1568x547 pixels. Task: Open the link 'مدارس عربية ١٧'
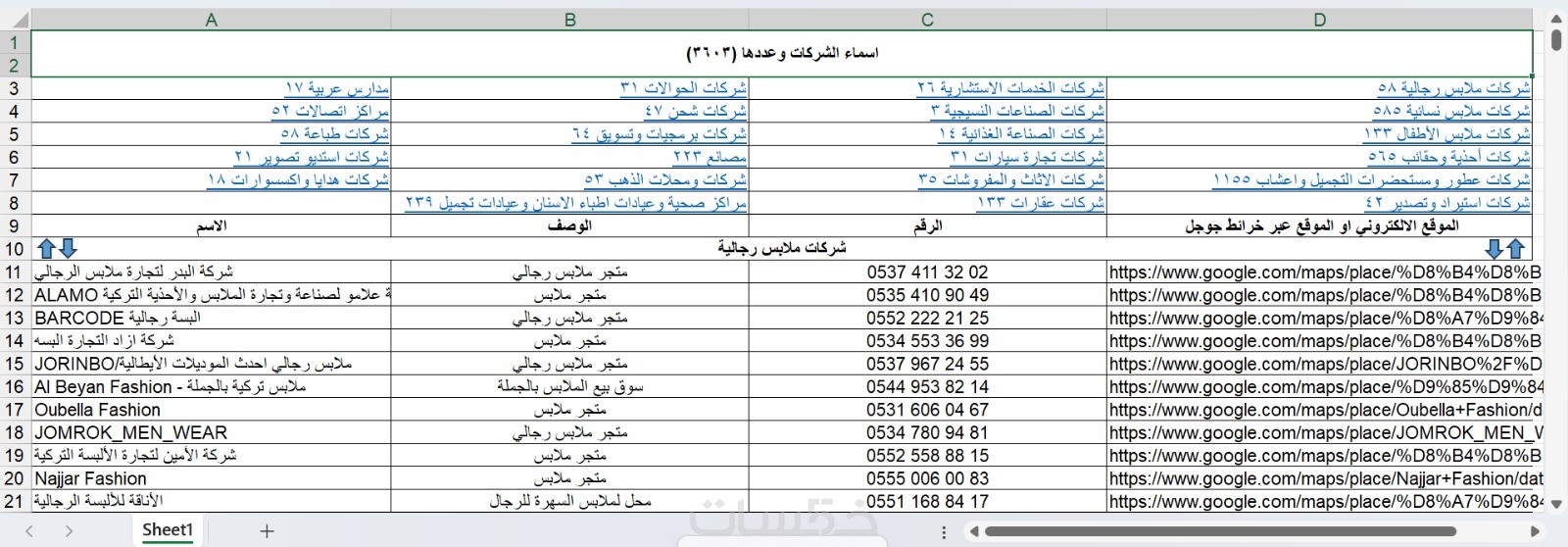pyautogui.click(x=336, y=88)
